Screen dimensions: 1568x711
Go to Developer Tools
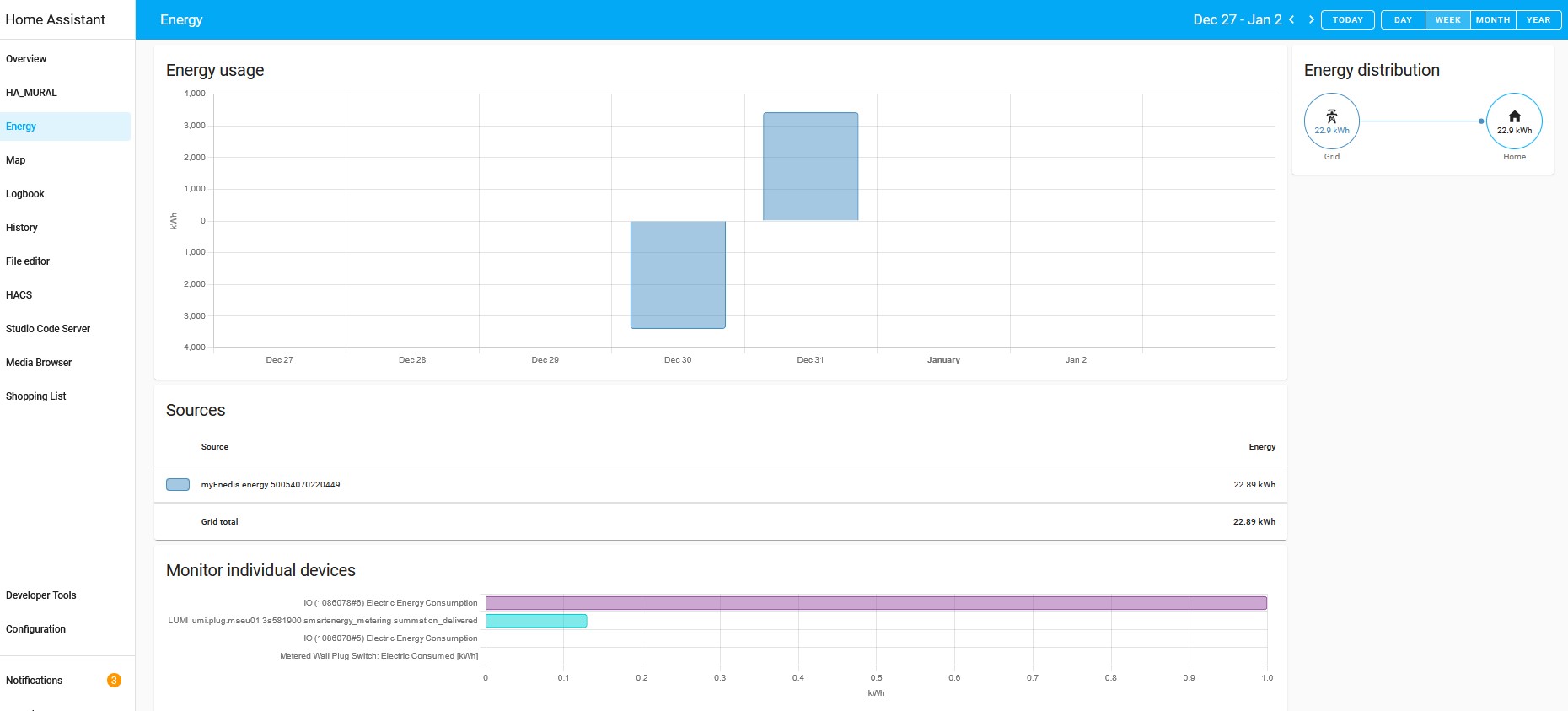click(x=41, y=595)
